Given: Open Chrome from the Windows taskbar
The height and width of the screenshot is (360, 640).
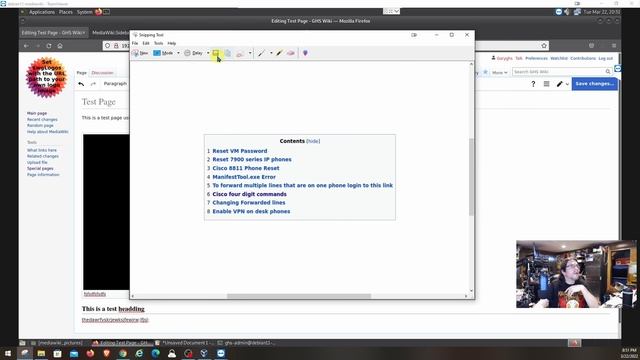Looking at the screenshot, I should pos(123,353).
